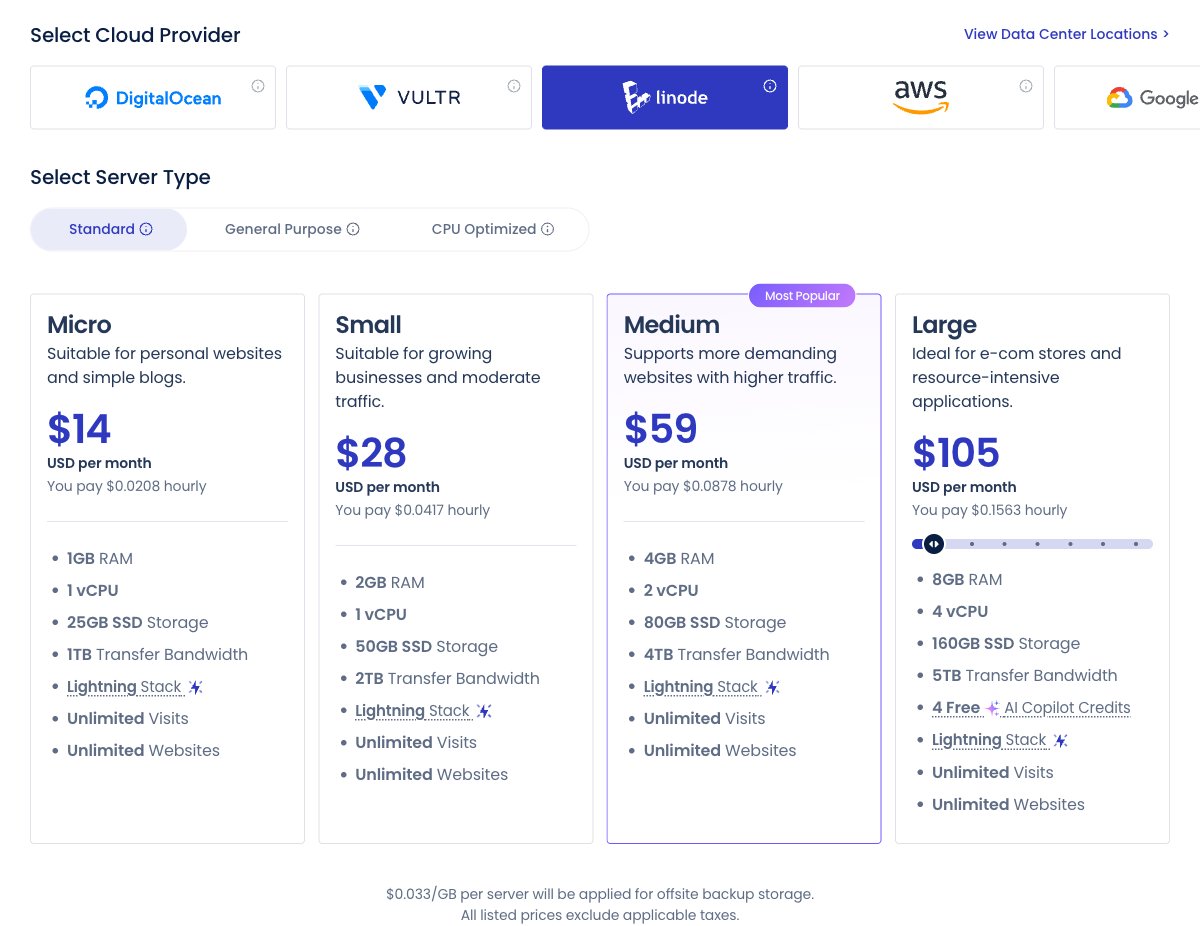The height and width of the screenshot is (926, 1200).
Task: Click '80GB SSD Storage' in Medium plan
Action: pyautogui.click(x=715, y=622)
